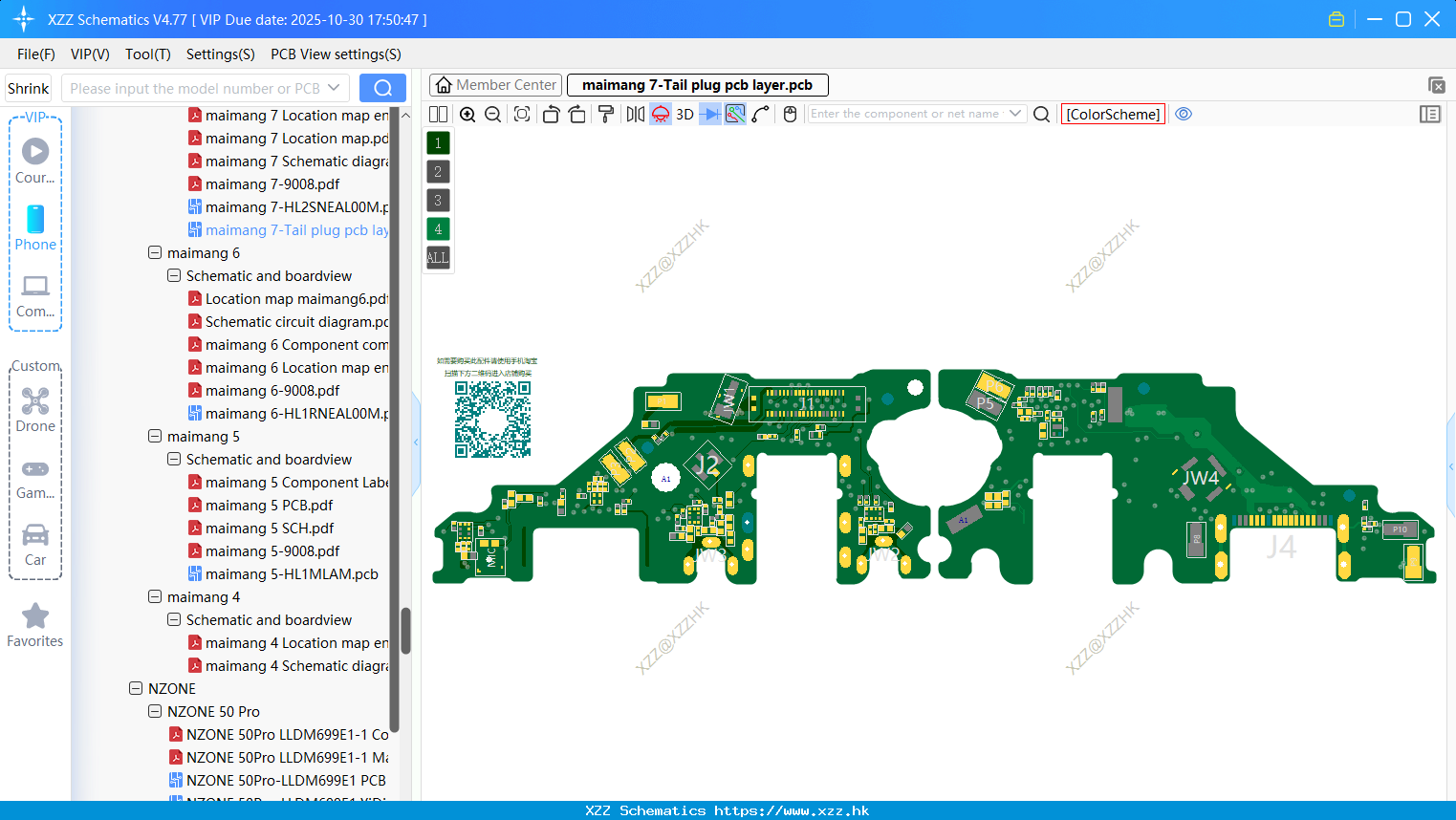The image size is (1456, 820).
Task: Rotate the PCB clockwise
Action: (x=577, y=114)
